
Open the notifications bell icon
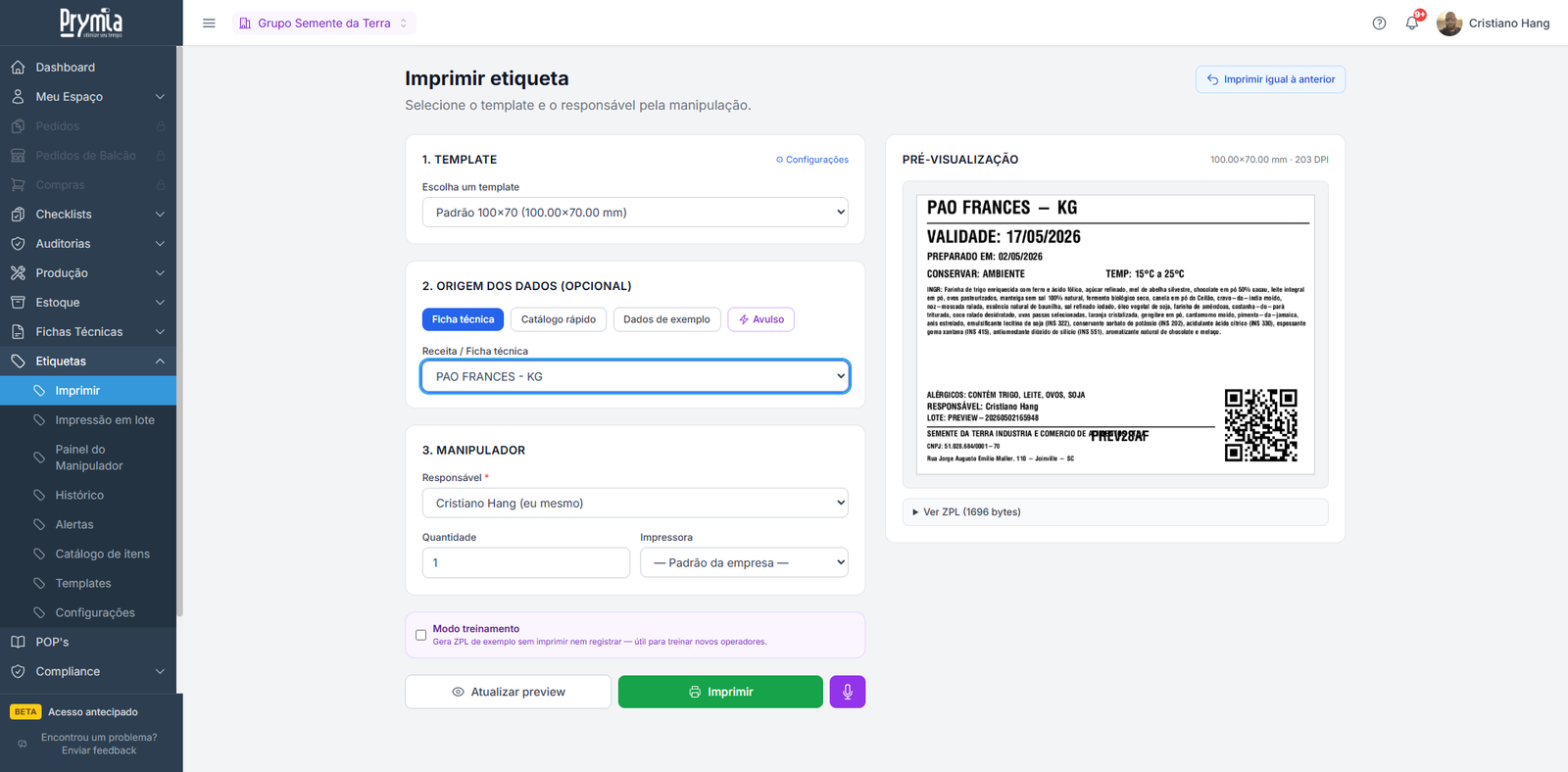(x=1412, y=23)
